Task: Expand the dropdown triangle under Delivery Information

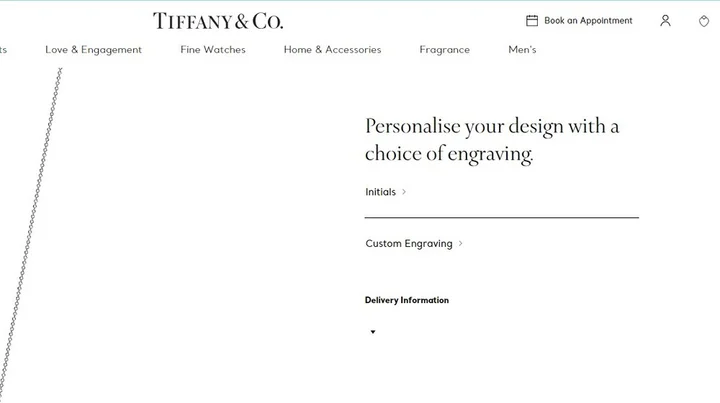Action: coord(373,332)
